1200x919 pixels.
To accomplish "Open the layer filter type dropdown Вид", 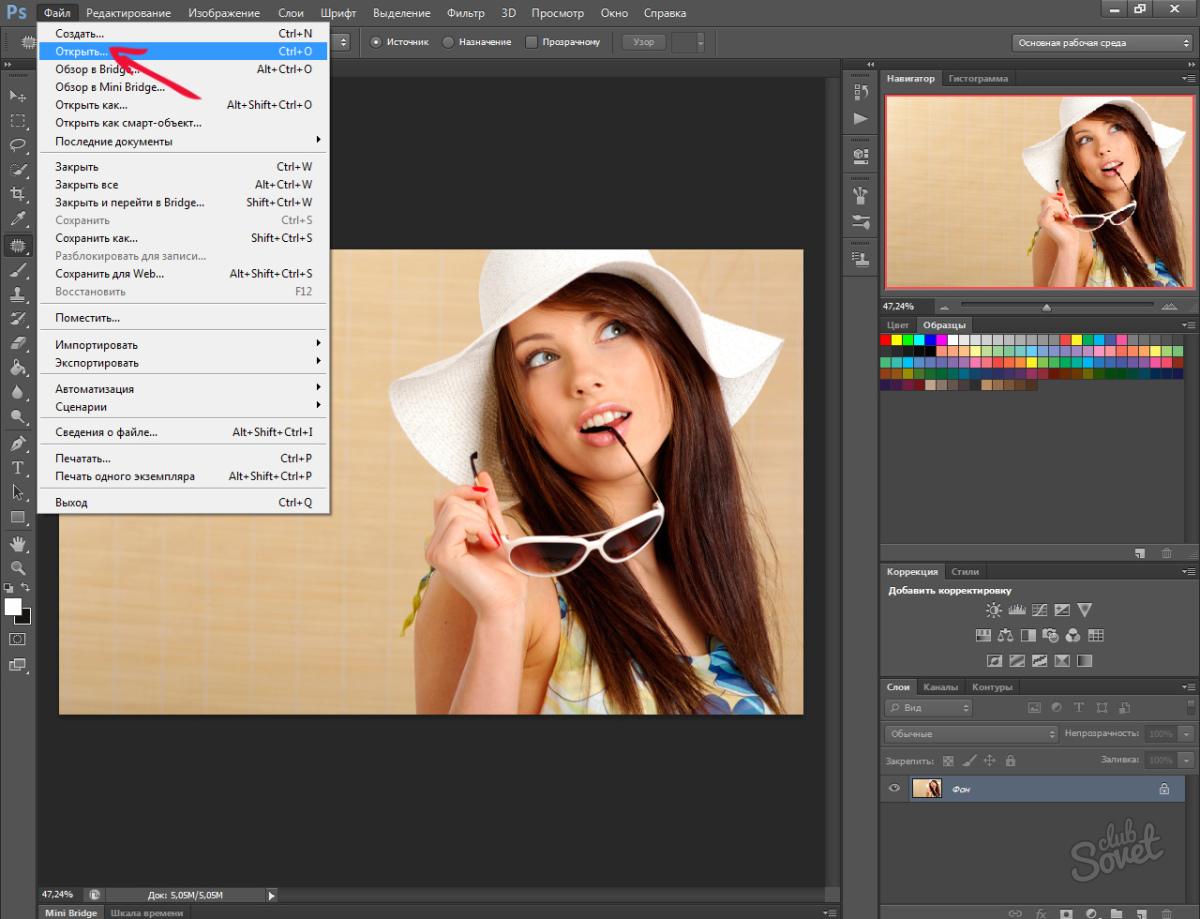I will 928,707.
